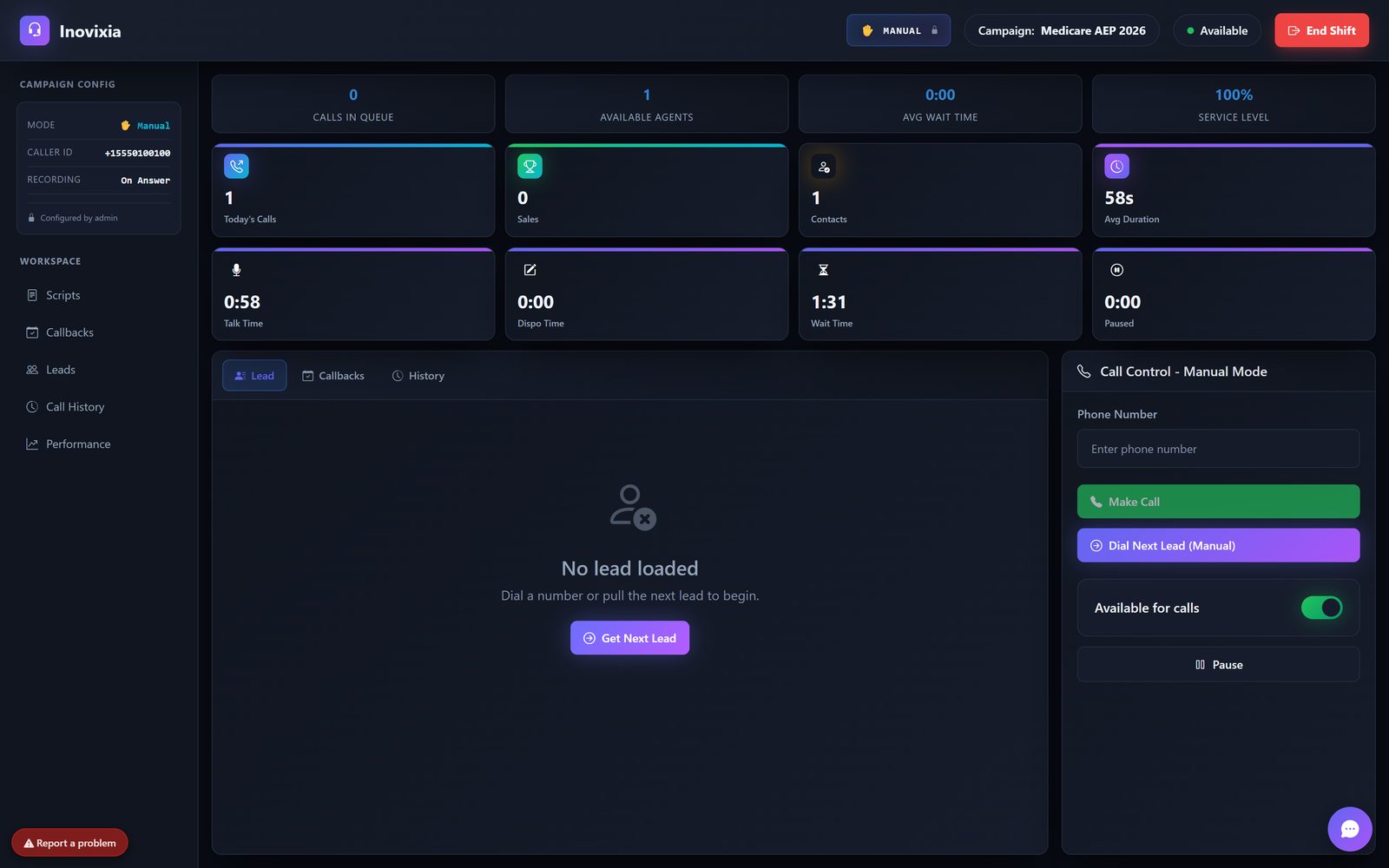Click the Sales trophy icon

point(530,166)
